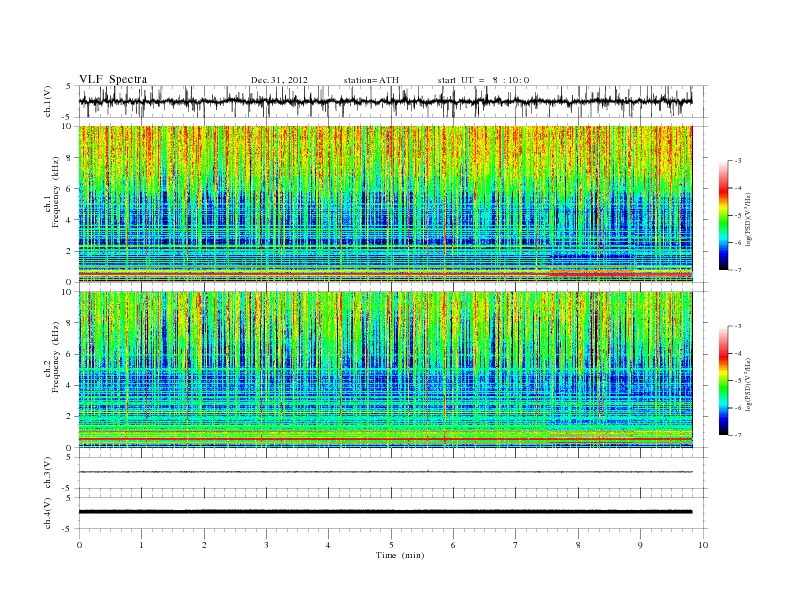Click the "-3" label on ch.1 color bar

pos(738,161)
